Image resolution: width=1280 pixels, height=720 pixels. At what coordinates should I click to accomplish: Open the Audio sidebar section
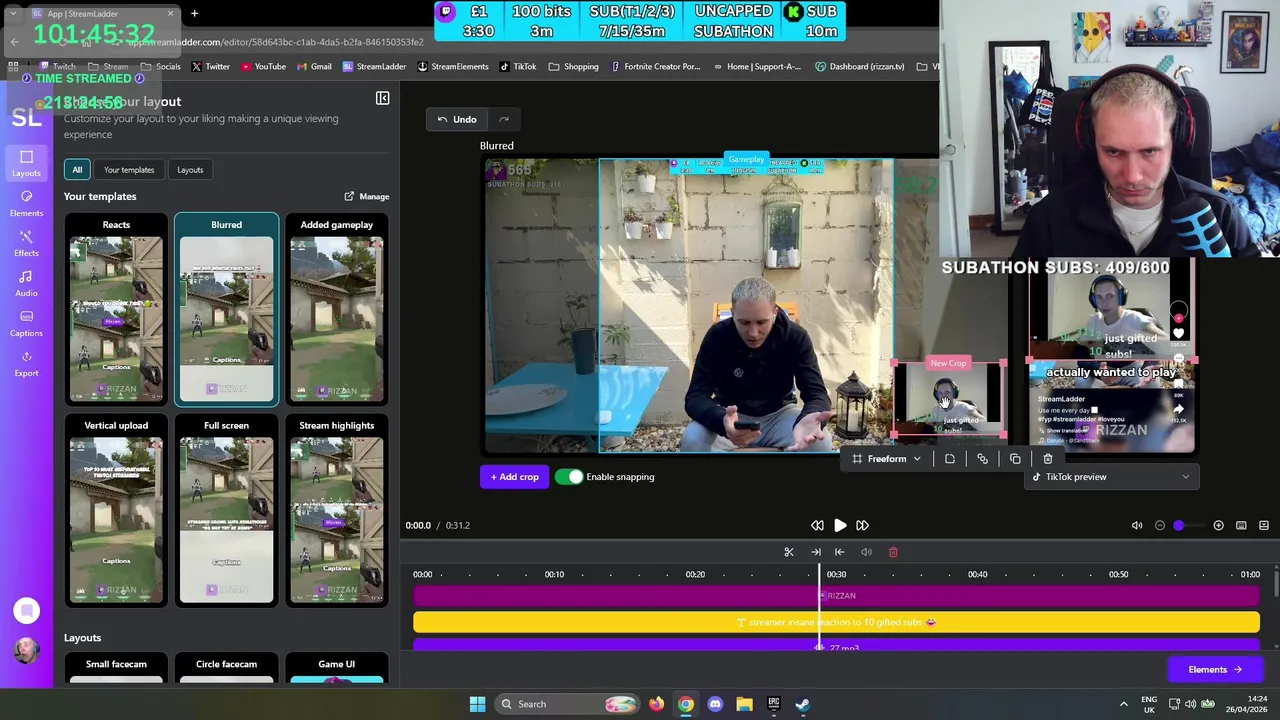(26, 282)
